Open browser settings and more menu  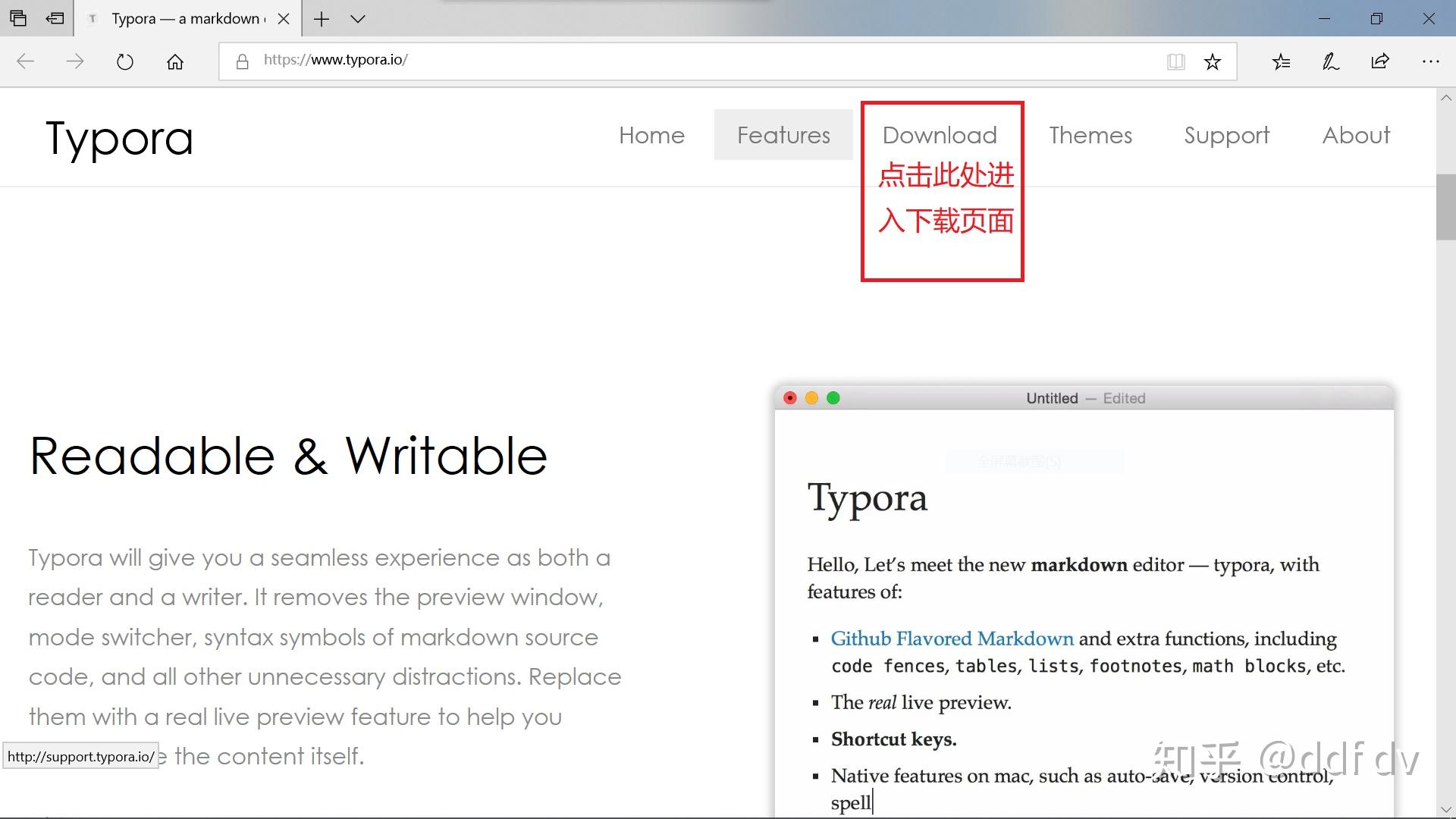(1430, 61)
